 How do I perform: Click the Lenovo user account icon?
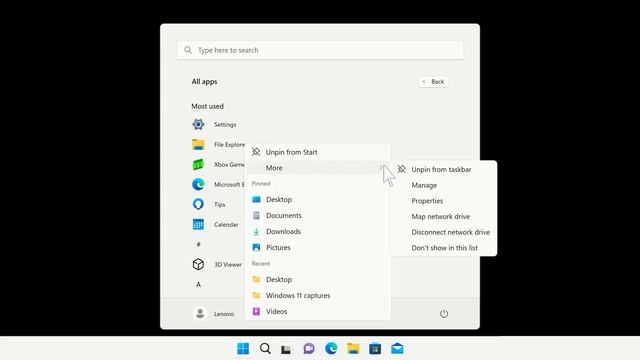tap(200, 313)
